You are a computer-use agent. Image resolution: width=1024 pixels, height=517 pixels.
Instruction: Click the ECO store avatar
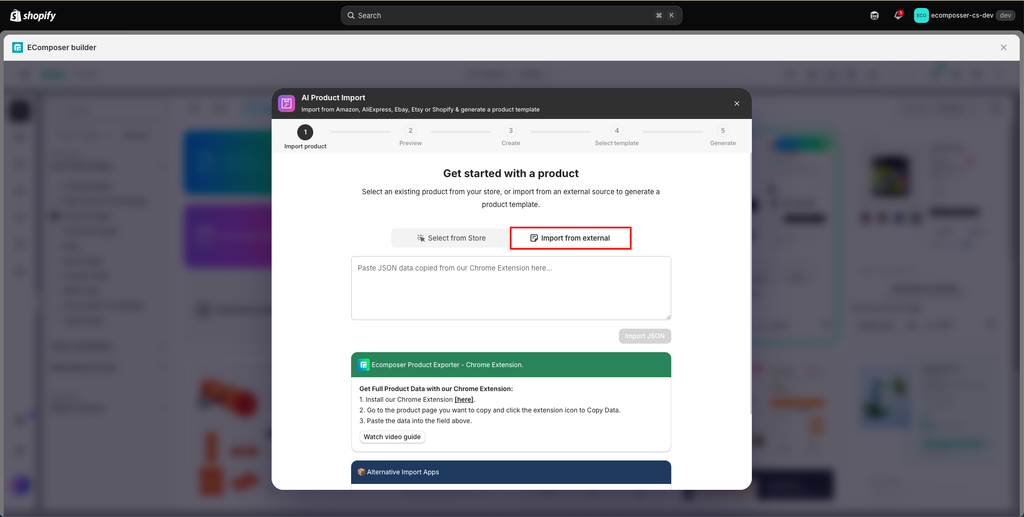[x=921, y=16]
